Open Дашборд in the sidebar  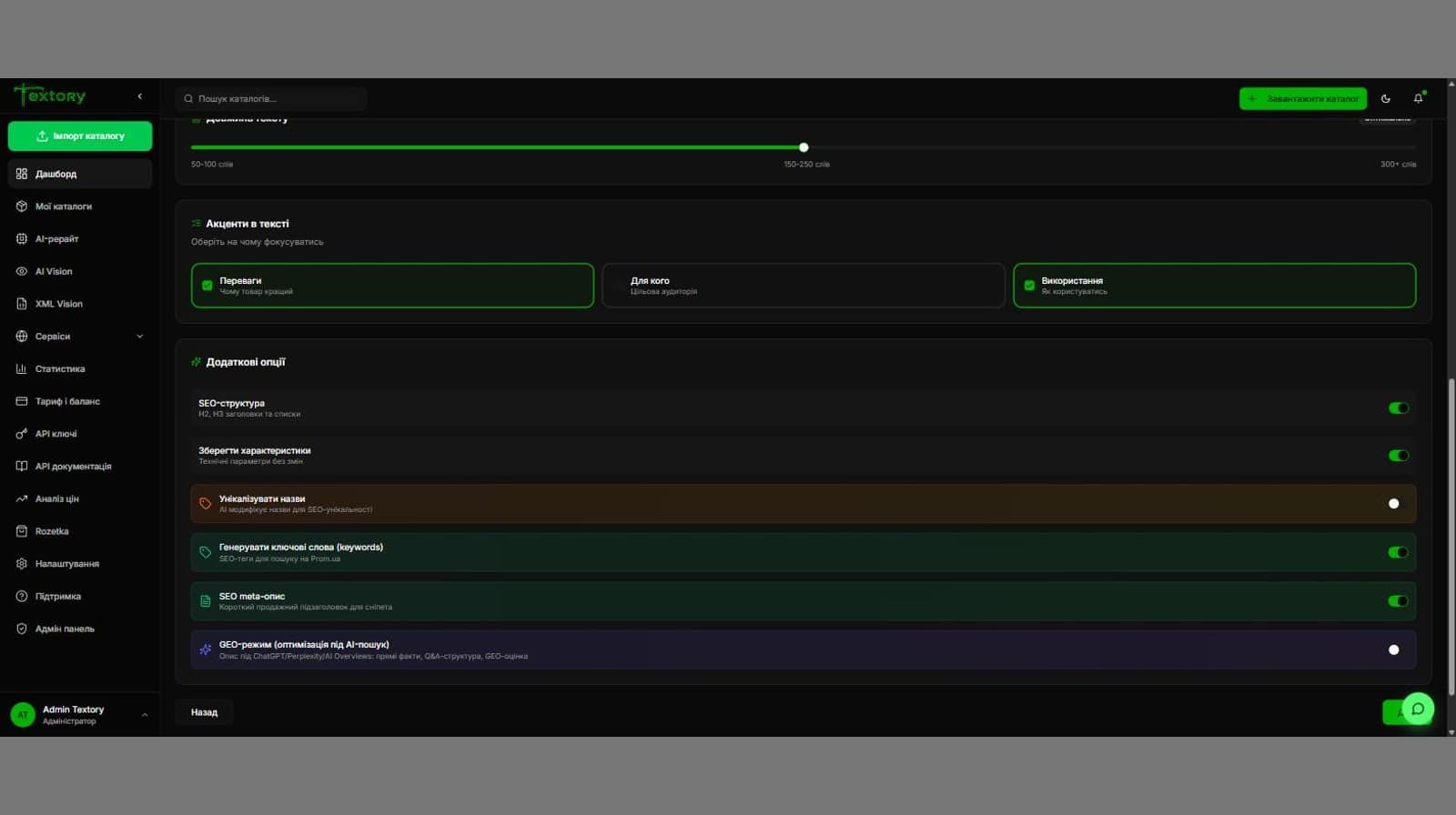click(x=80, y=174)
